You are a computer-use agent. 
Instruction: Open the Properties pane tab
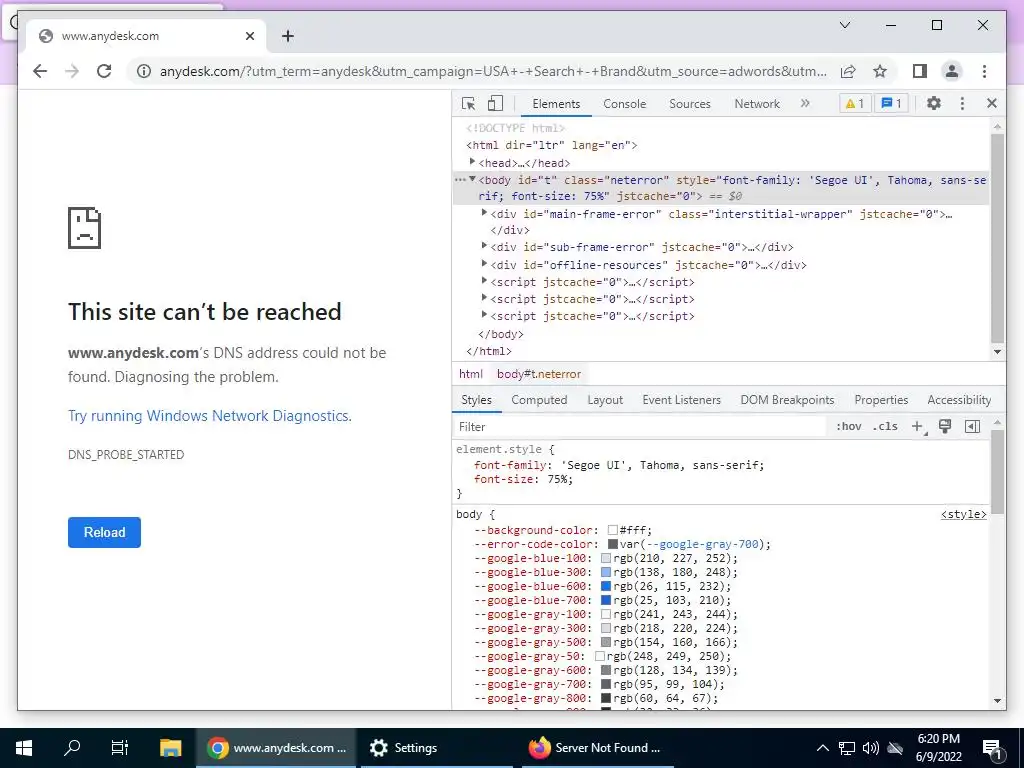click(x=881, y=400)
